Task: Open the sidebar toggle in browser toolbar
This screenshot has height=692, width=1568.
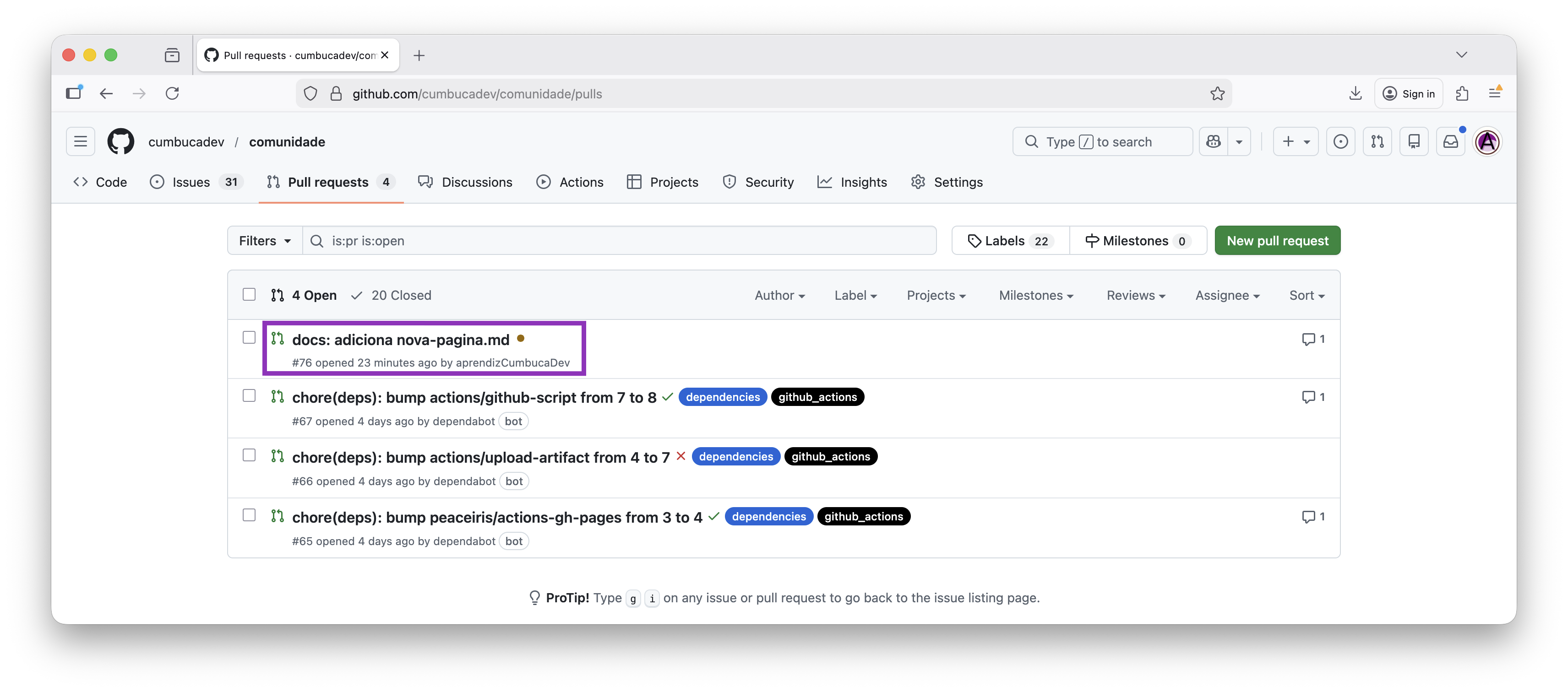Action: (x=74, y=93)
